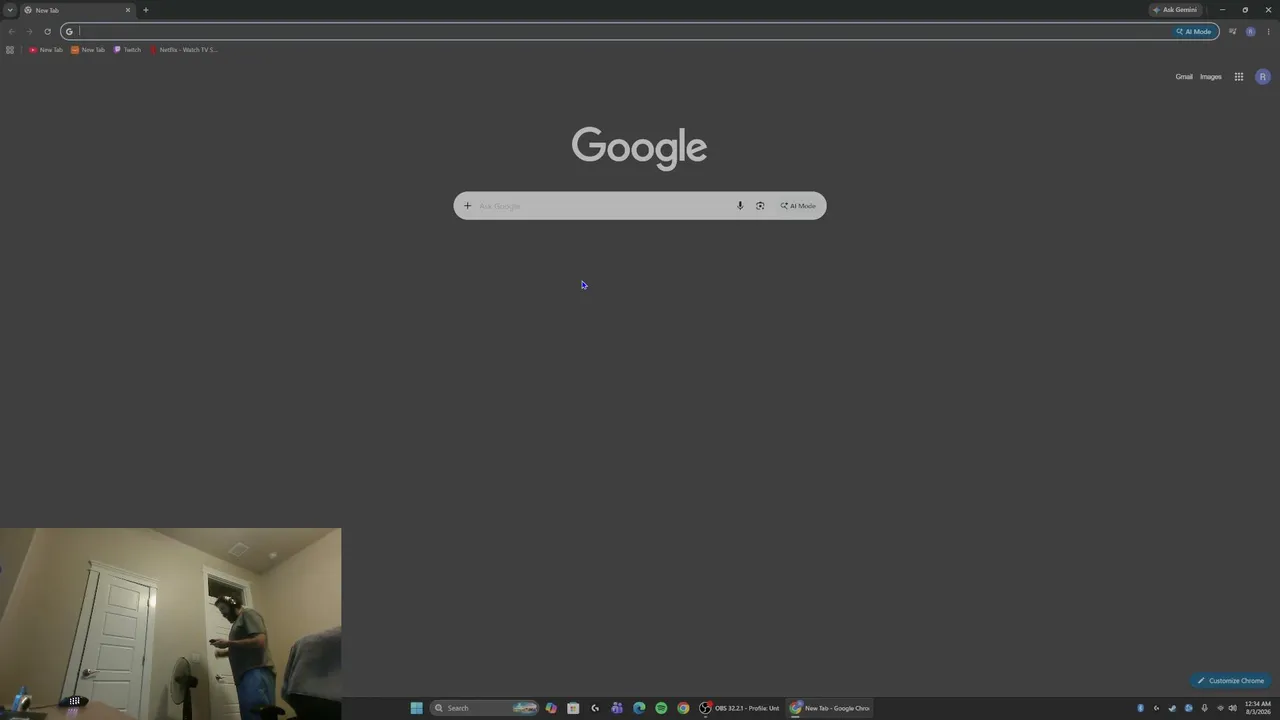The image size is (1280, 720).
Task: Go forward using the forward arrow
Action: tap(29, 31)
